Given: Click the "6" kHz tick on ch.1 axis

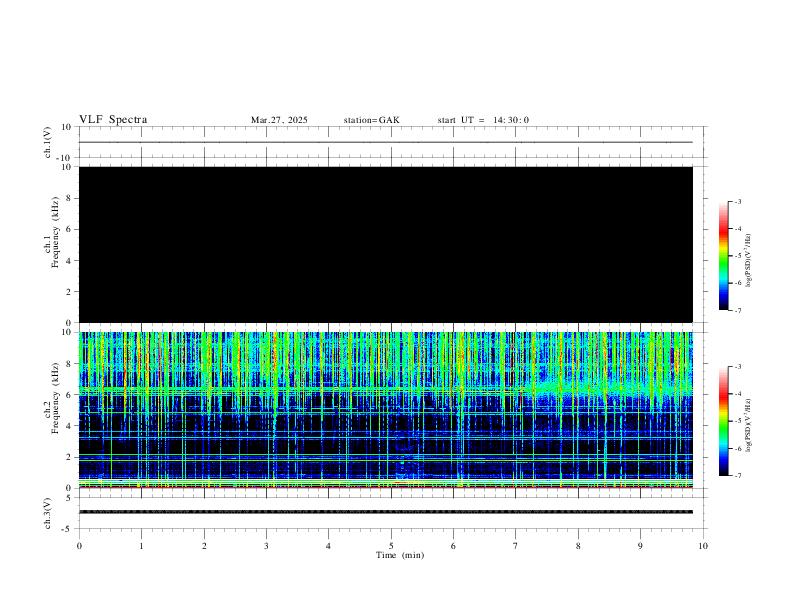Looking at the screenshot, I should (69, 229).
